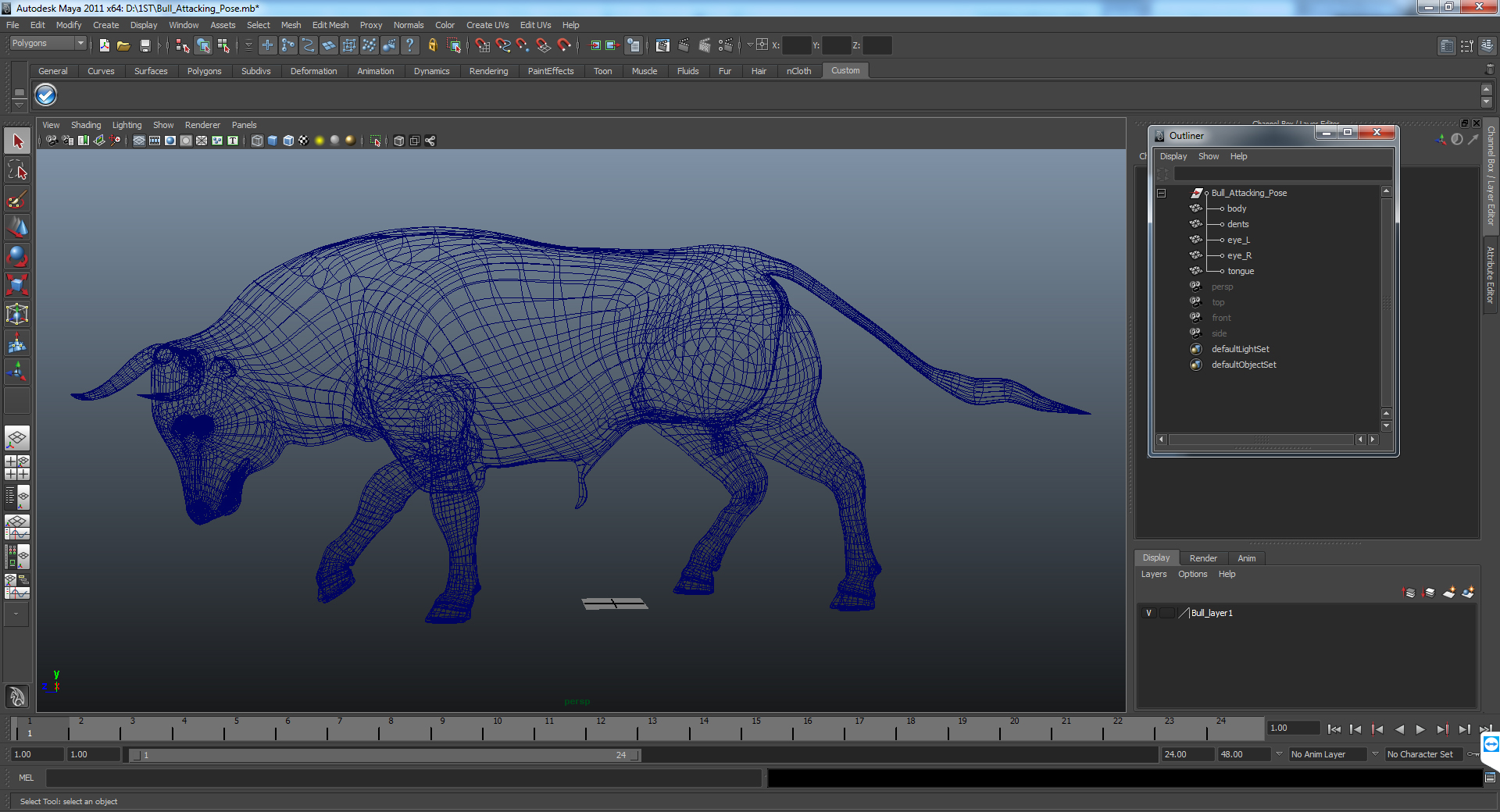
Task: Toggle viewport wireframe shading cube
Action: pos(257,141)
